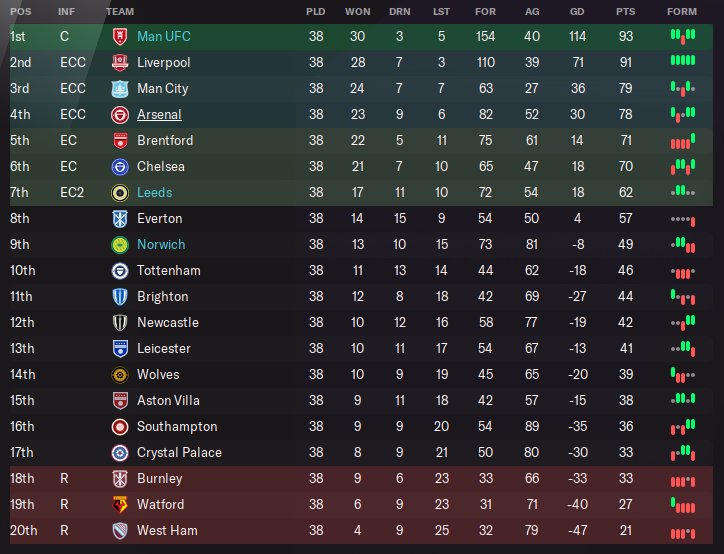This screenshot has height=554, width=724.
Task: Click the Everton club crest
Action: [x=119, y=218]
